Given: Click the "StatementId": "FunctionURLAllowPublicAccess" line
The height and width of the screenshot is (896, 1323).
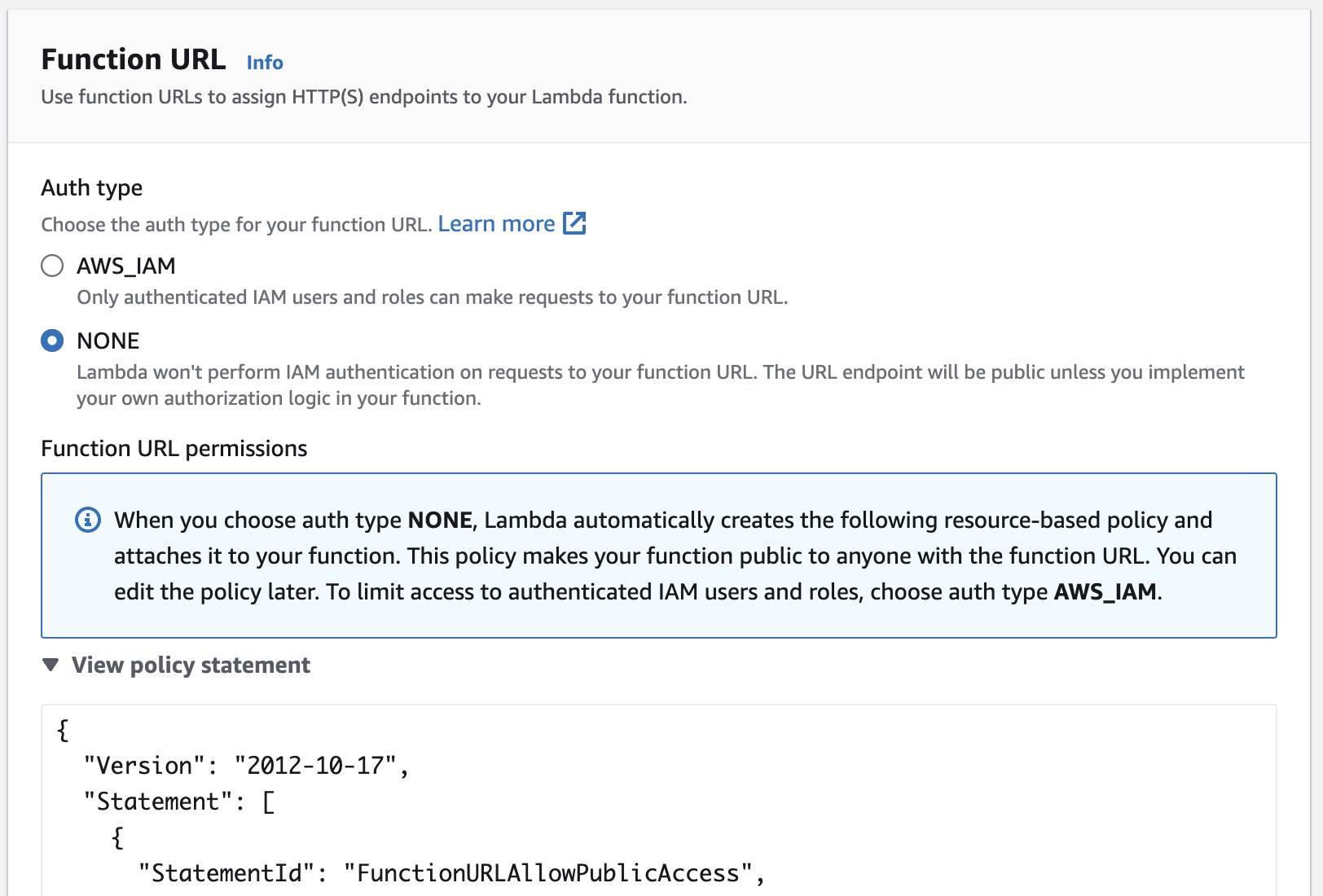Looking at the screenshot, I should pyautogui.click(x=451, y=873).
